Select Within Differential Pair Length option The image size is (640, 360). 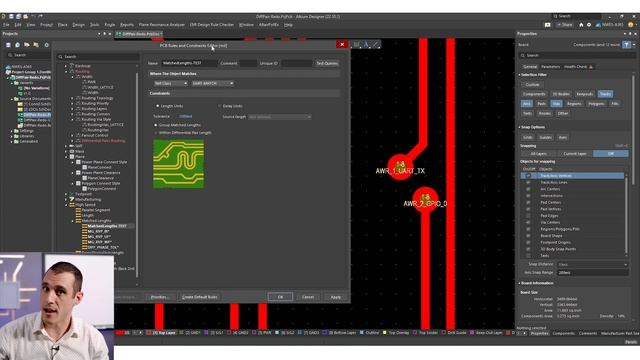coord(156,133)
